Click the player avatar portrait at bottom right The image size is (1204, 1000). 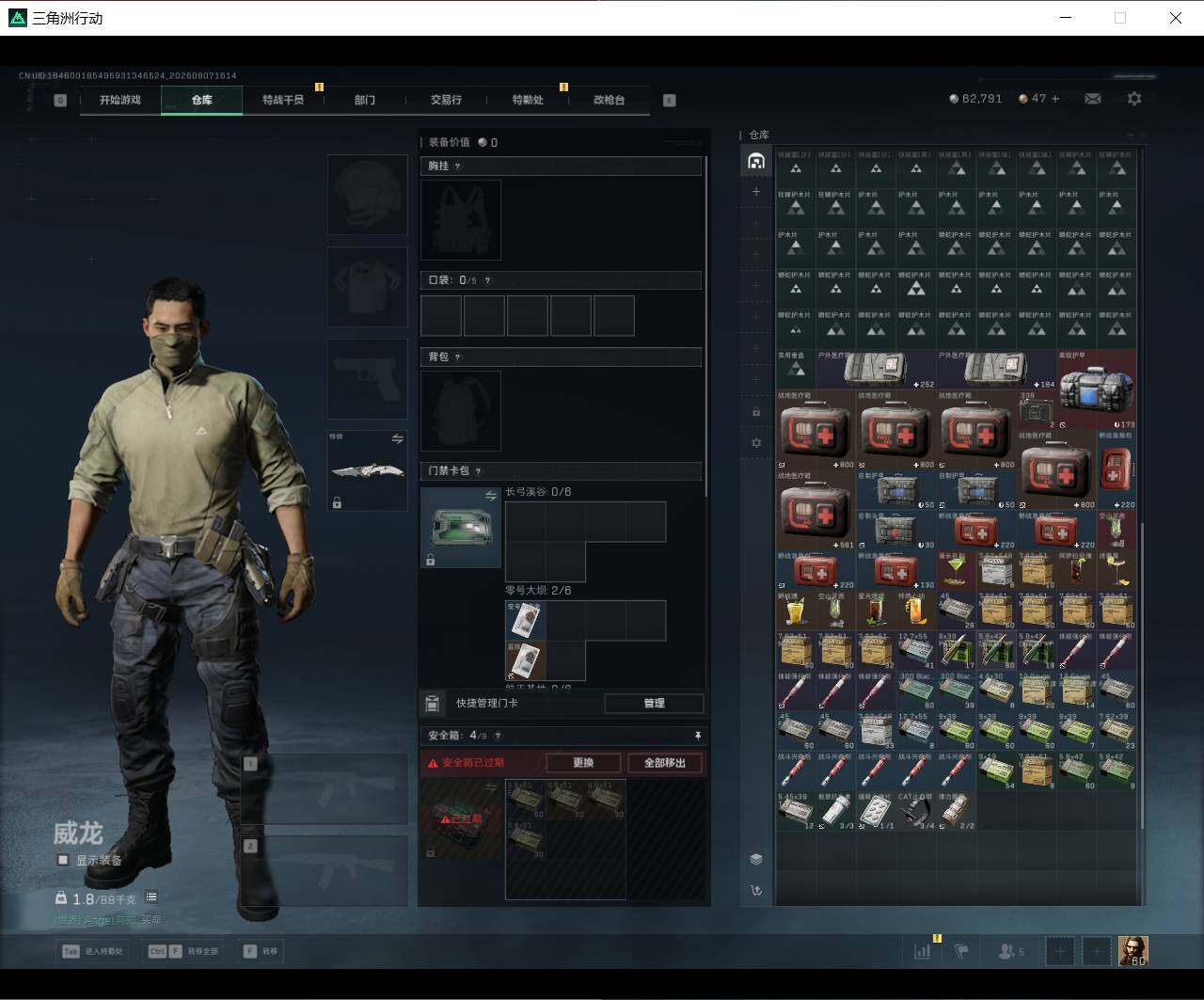pos(1133,951)
